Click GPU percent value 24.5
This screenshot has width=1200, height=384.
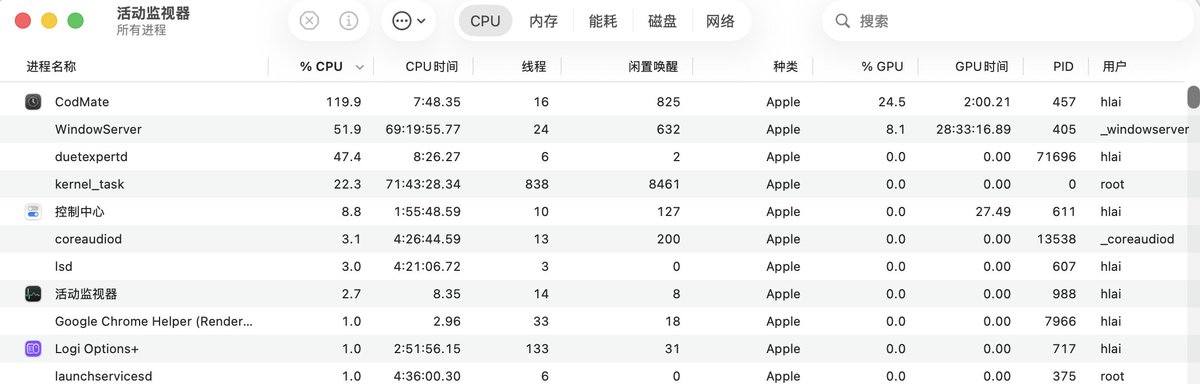point(892,102)
